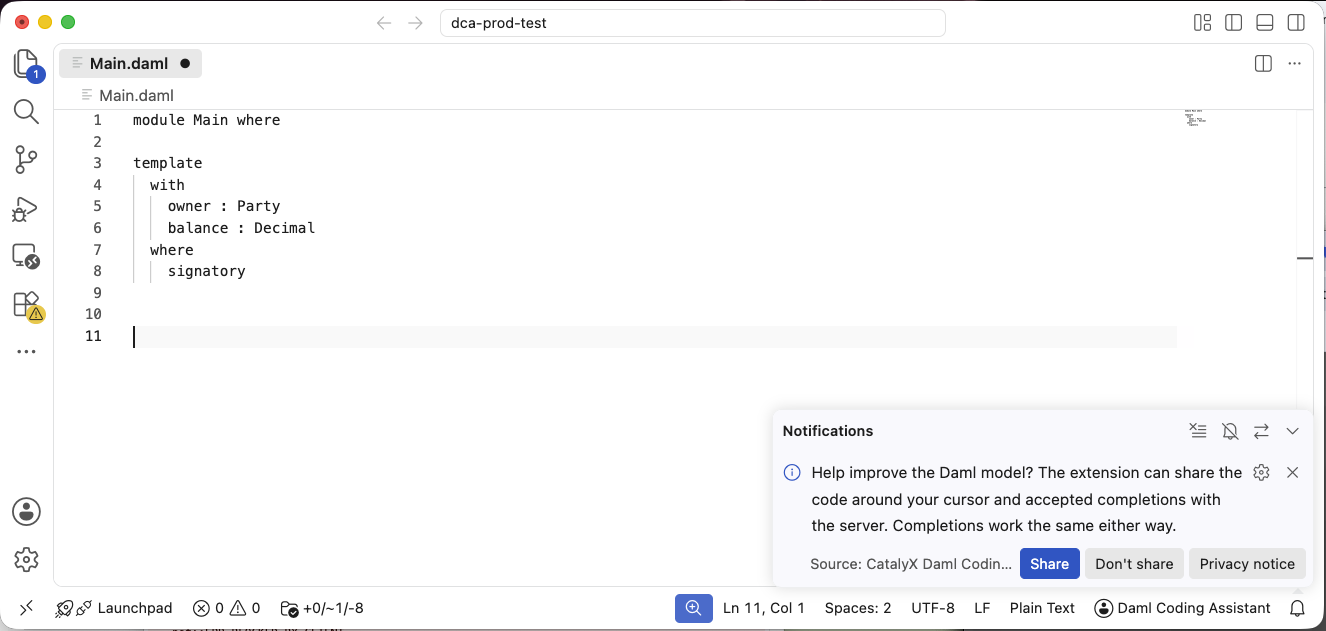Click the Customize Layout icon
Screen dimensions: 1326x631
click(1203, 23)
